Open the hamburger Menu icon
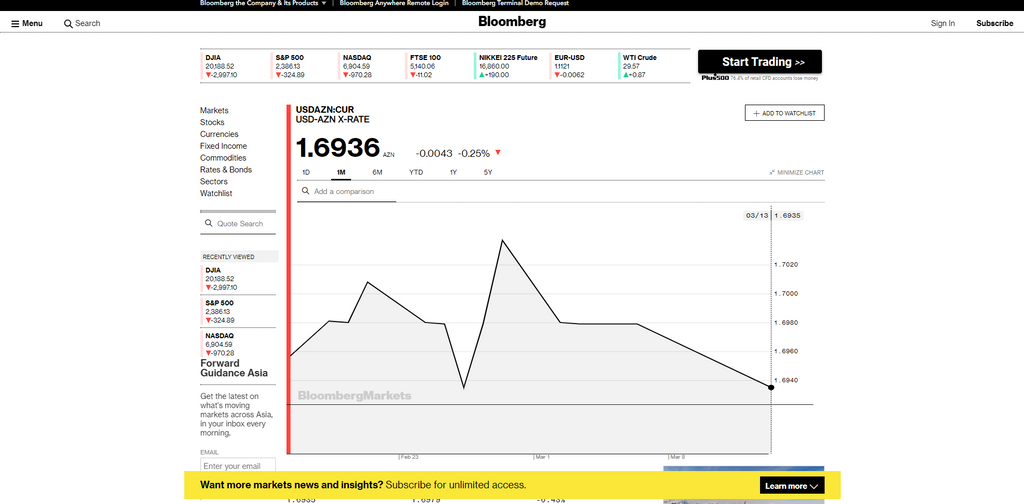 [x=16, y=24]
